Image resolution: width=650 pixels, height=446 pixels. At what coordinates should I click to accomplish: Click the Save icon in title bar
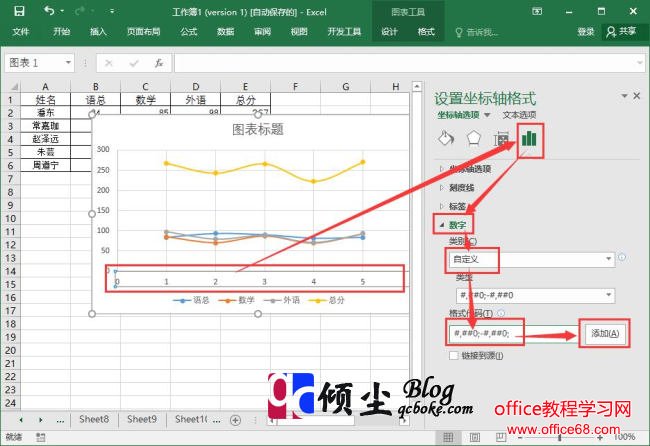pos(19,11)
